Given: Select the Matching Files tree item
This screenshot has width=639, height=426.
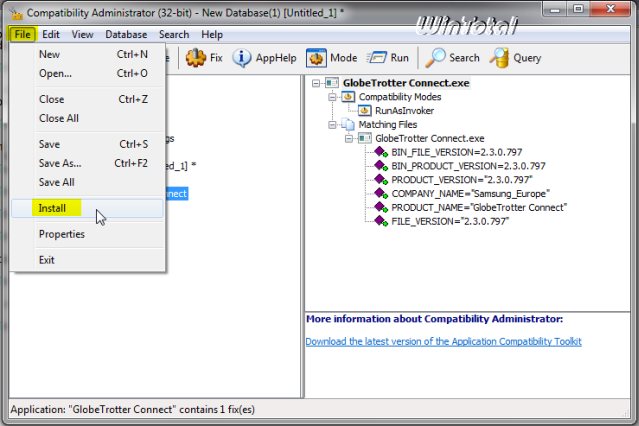Looking at the screenshot, I should click(388, 125).
